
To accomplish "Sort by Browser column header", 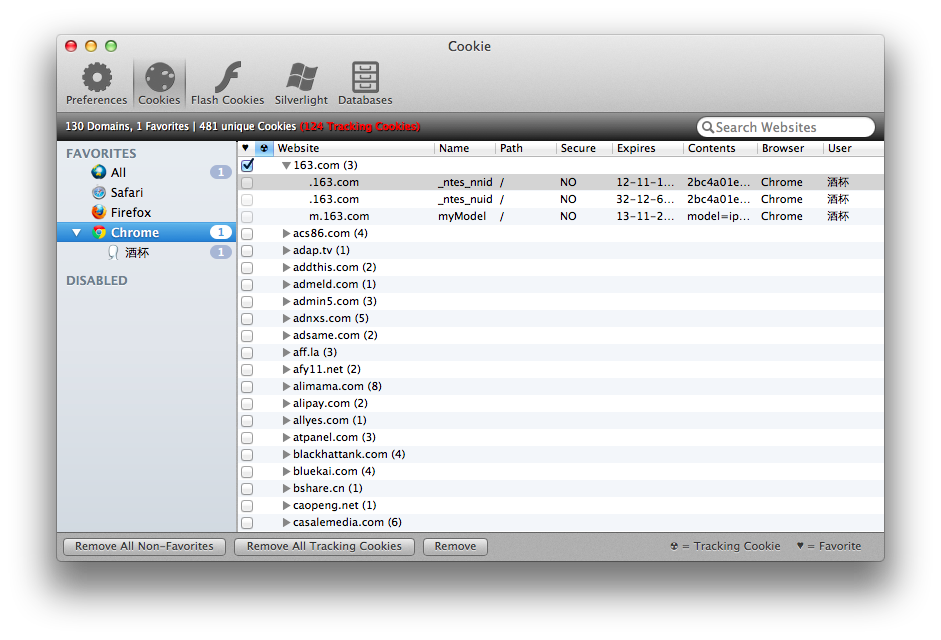I will pyautogui.click(x=790, y=148).
